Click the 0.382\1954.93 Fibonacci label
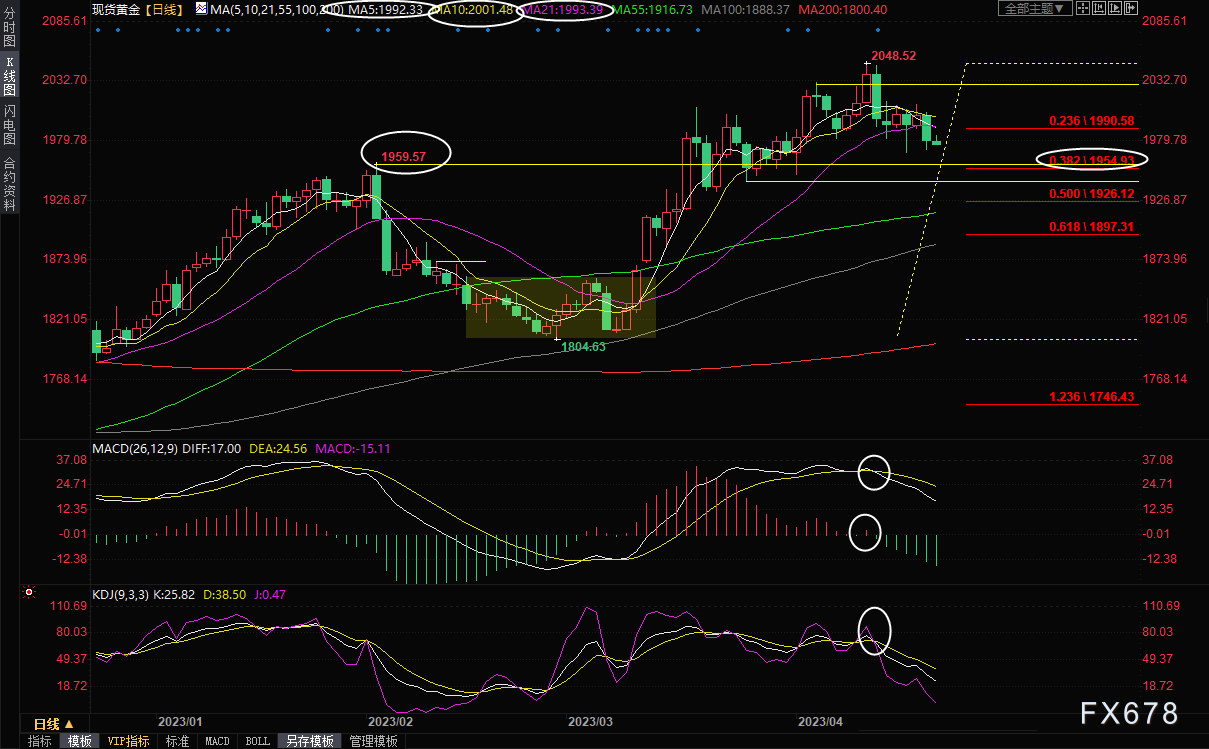Image resolution: width=1209 pixels, height=749 pixels. (1091, 160)
